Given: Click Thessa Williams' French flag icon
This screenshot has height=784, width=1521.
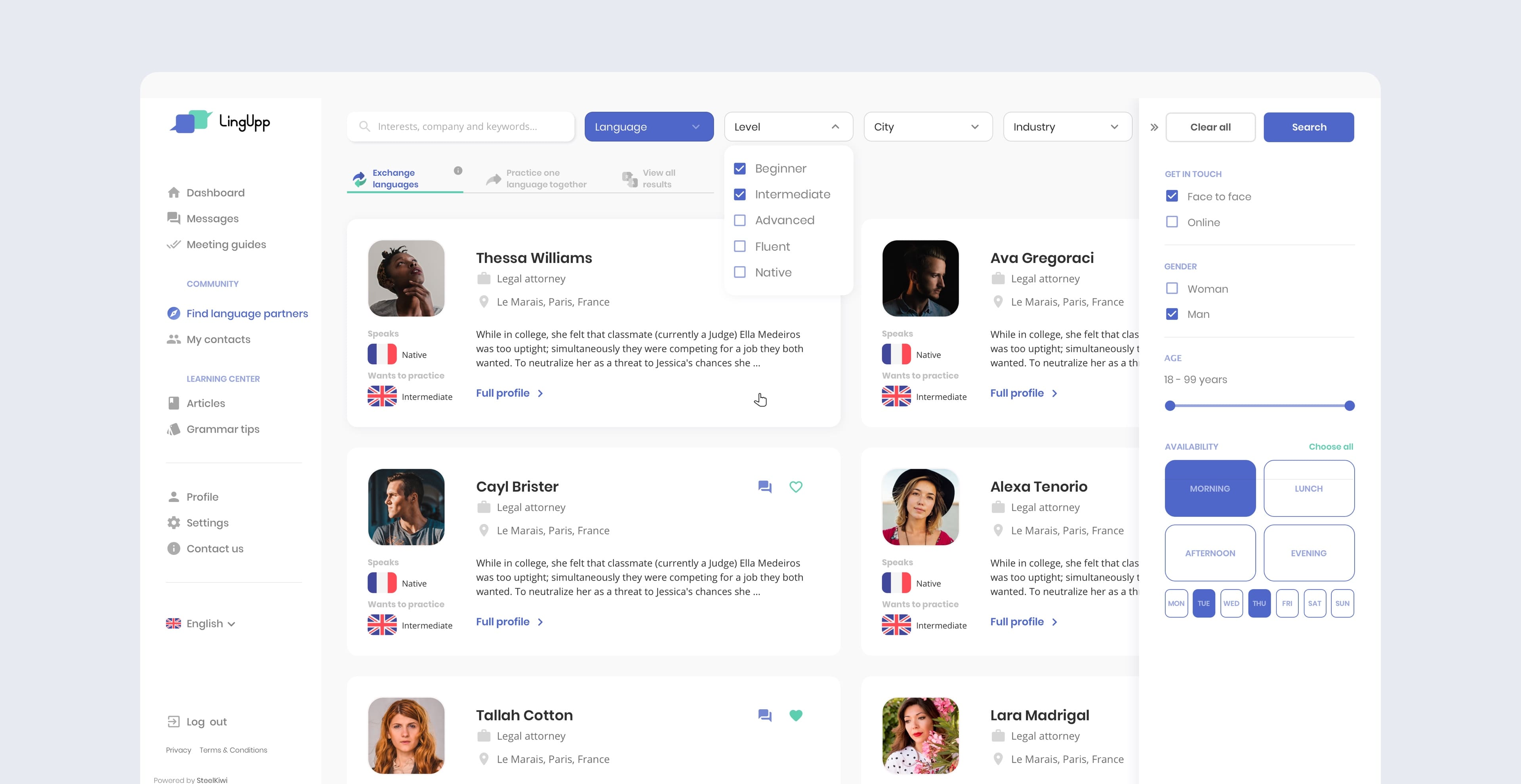Looking at the screenshot, I should point(382,354).
